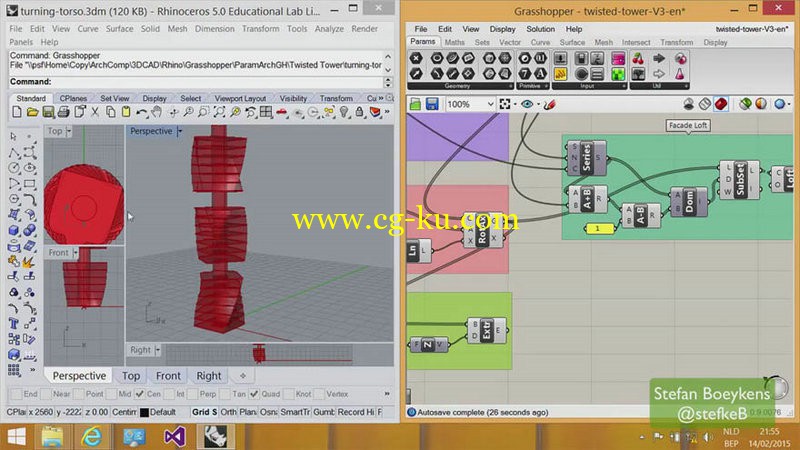Select the Box solid tool in Rhino's sidebar
Screen dimensions: 800x450
14,230
